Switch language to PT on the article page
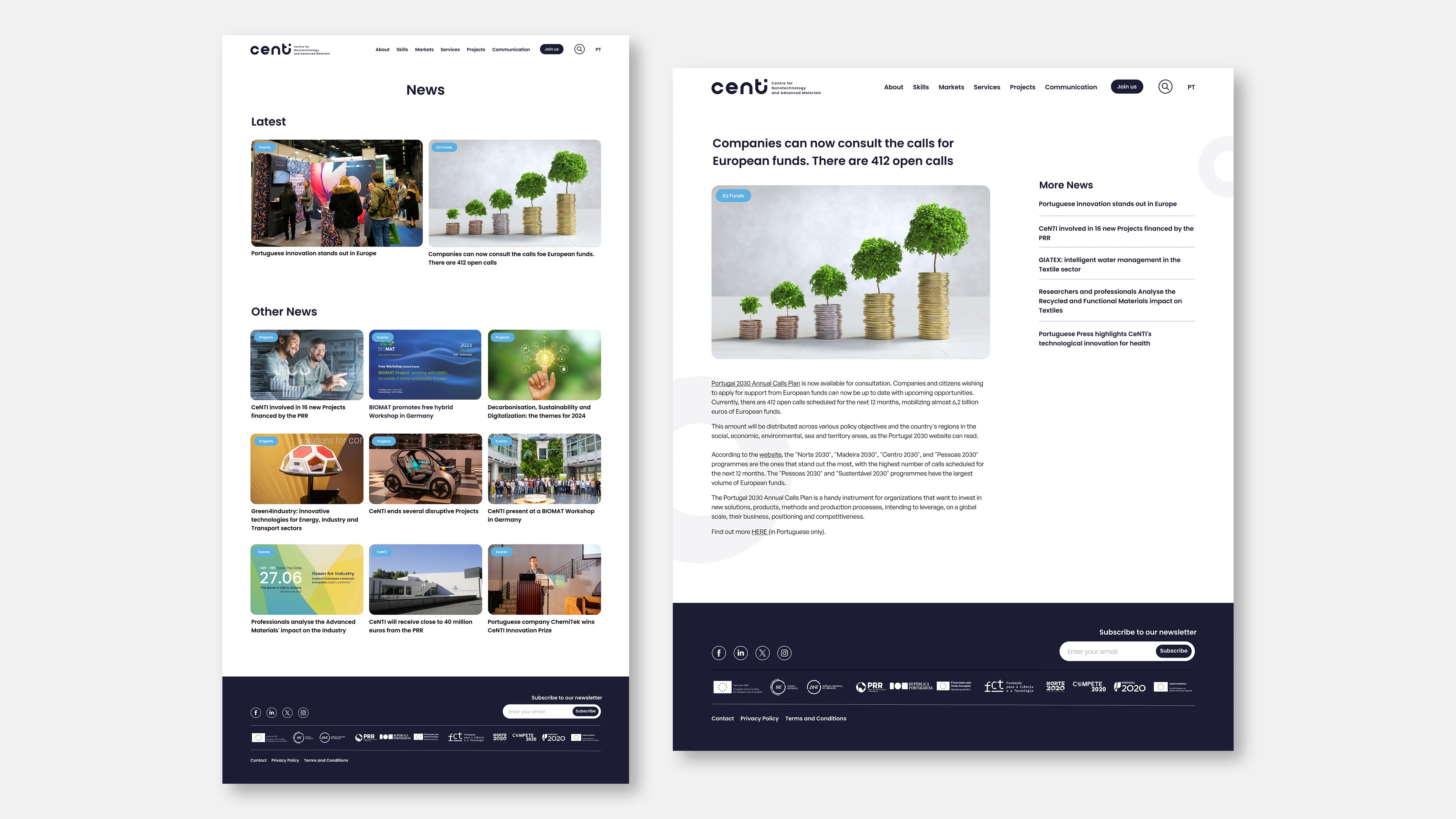Image resolution: width=1456 pixels, height=819 pixels. click(1191, 87)
